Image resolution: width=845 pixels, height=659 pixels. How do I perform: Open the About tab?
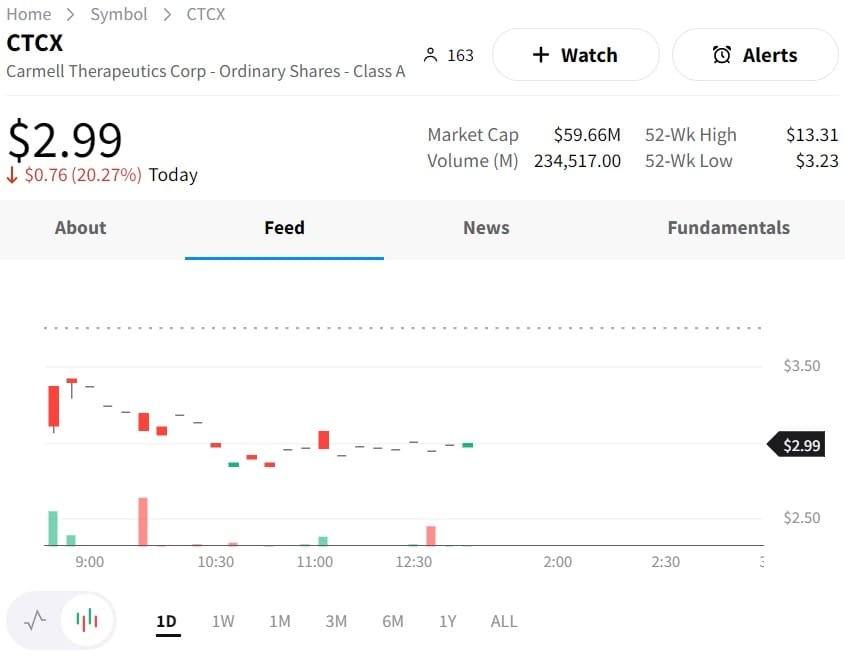click(80, 228)
